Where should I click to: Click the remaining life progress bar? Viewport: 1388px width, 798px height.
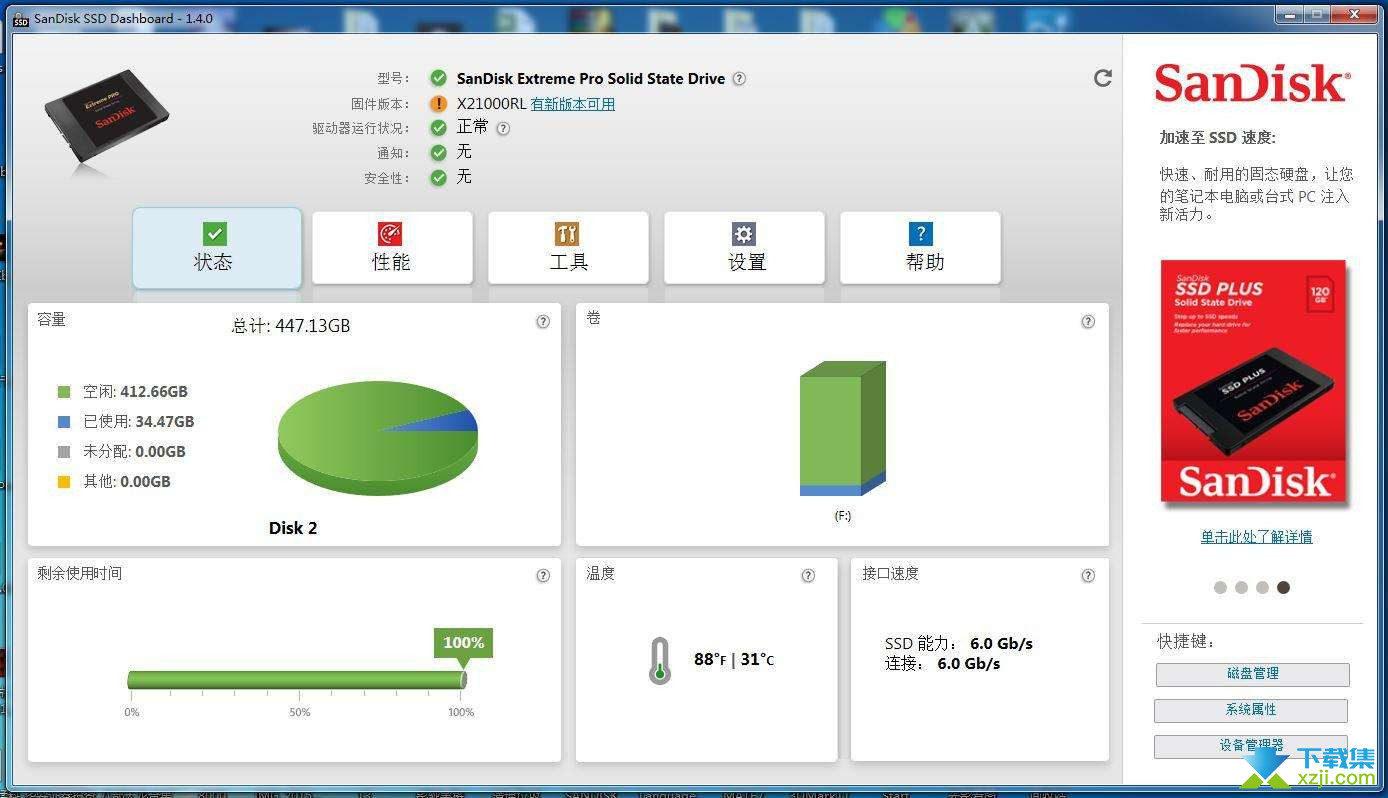click(x=297, y=680)
